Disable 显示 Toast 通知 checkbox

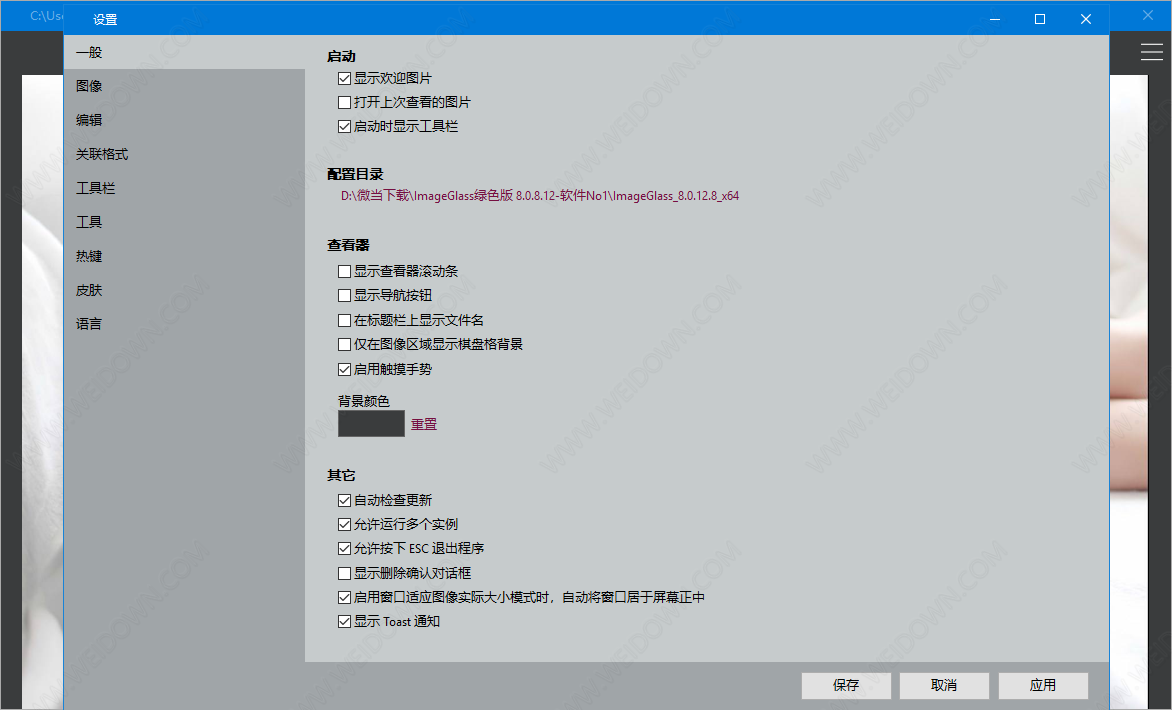(345, 622)
